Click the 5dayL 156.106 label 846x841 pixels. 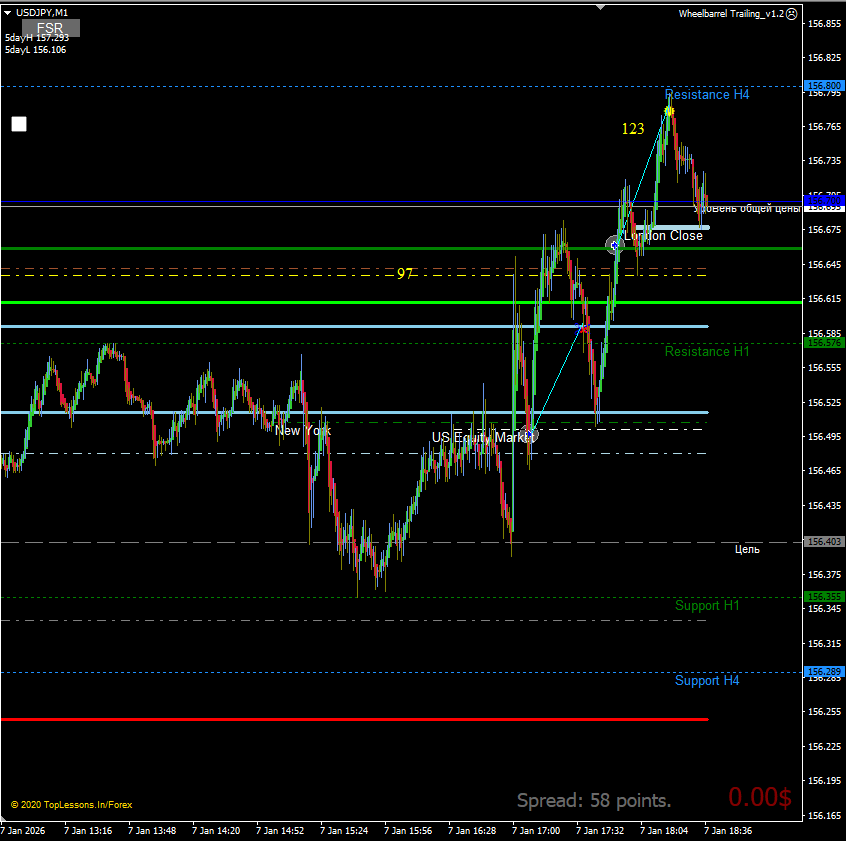(36, 50)
